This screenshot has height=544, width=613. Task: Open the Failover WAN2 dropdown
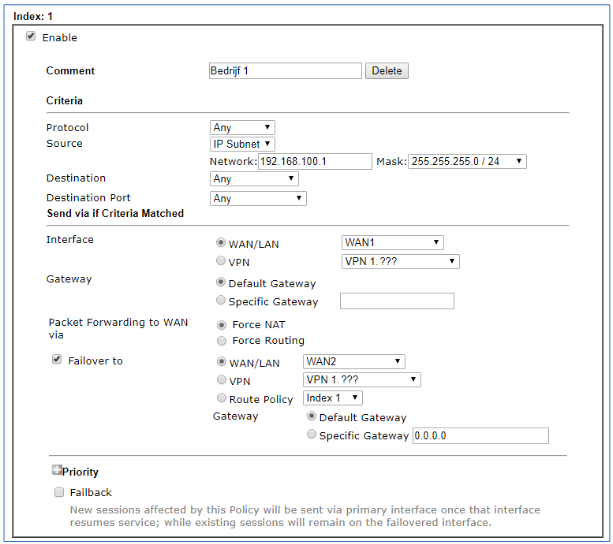pyautogui.click(x=354, y=361)
